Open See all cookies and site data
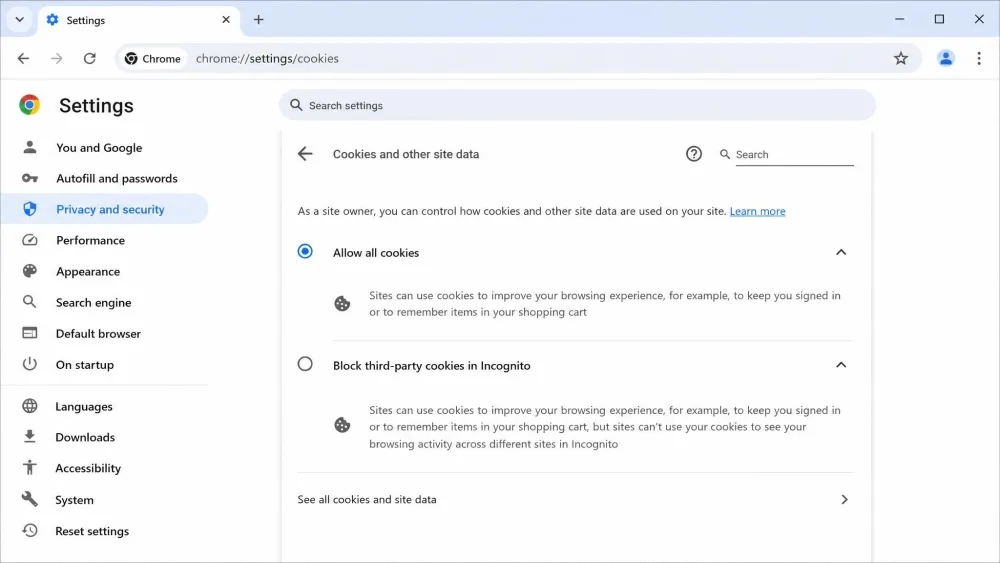The height and width of the screenshot is (563, 1000). pyautogui.click(x=575, y=499)
